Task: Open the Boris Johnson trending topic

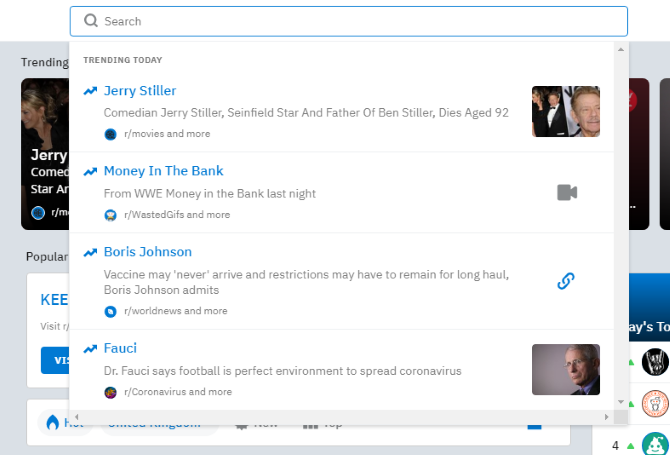Action: pos(147,252)
